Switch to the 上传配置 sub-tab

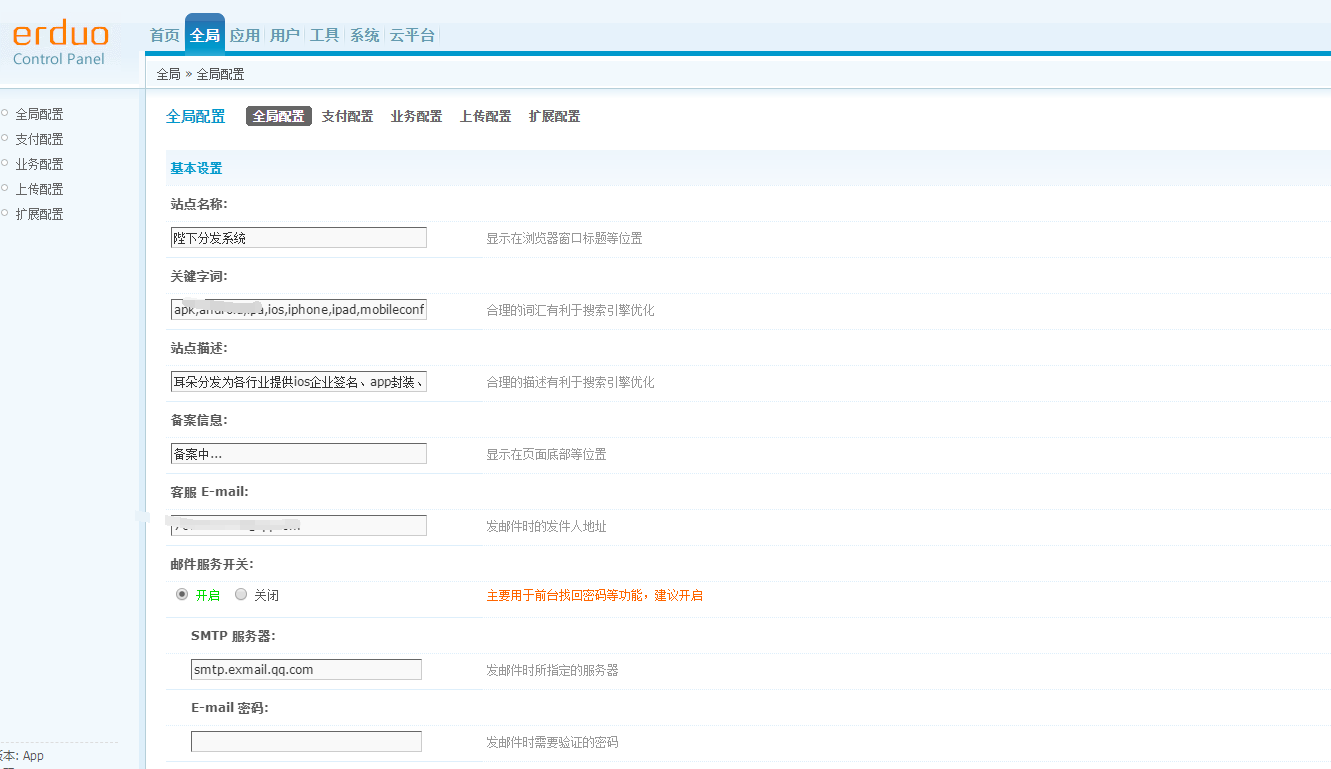(x=485, y=116)
